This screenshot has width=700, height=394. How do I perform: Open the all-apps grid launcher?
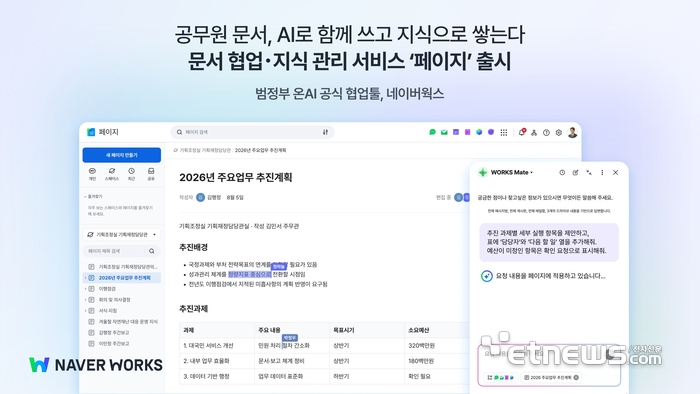coord(504,133)
